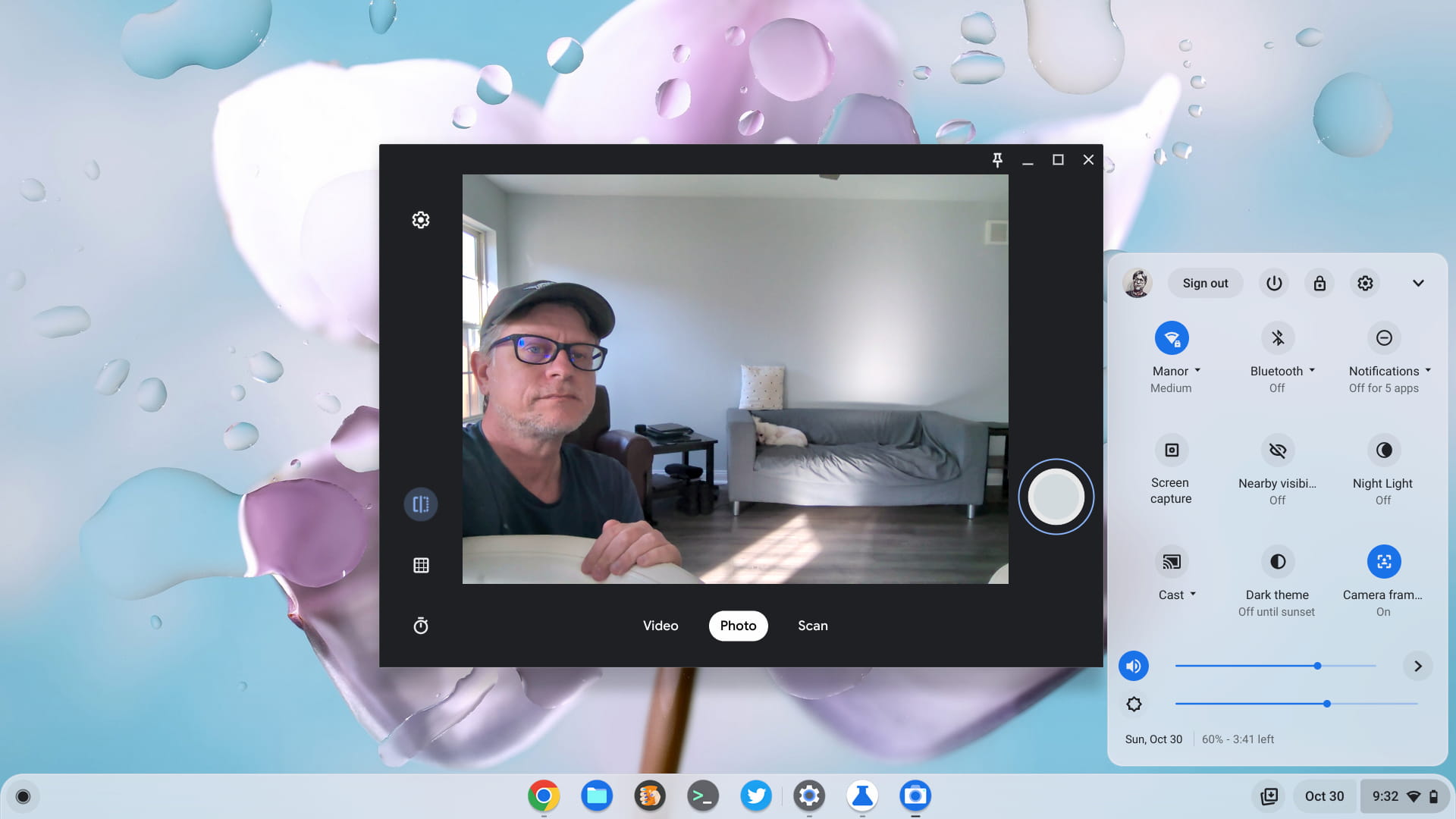
Task: Toggle the grid overlay icon
Action: coord(421,565)
